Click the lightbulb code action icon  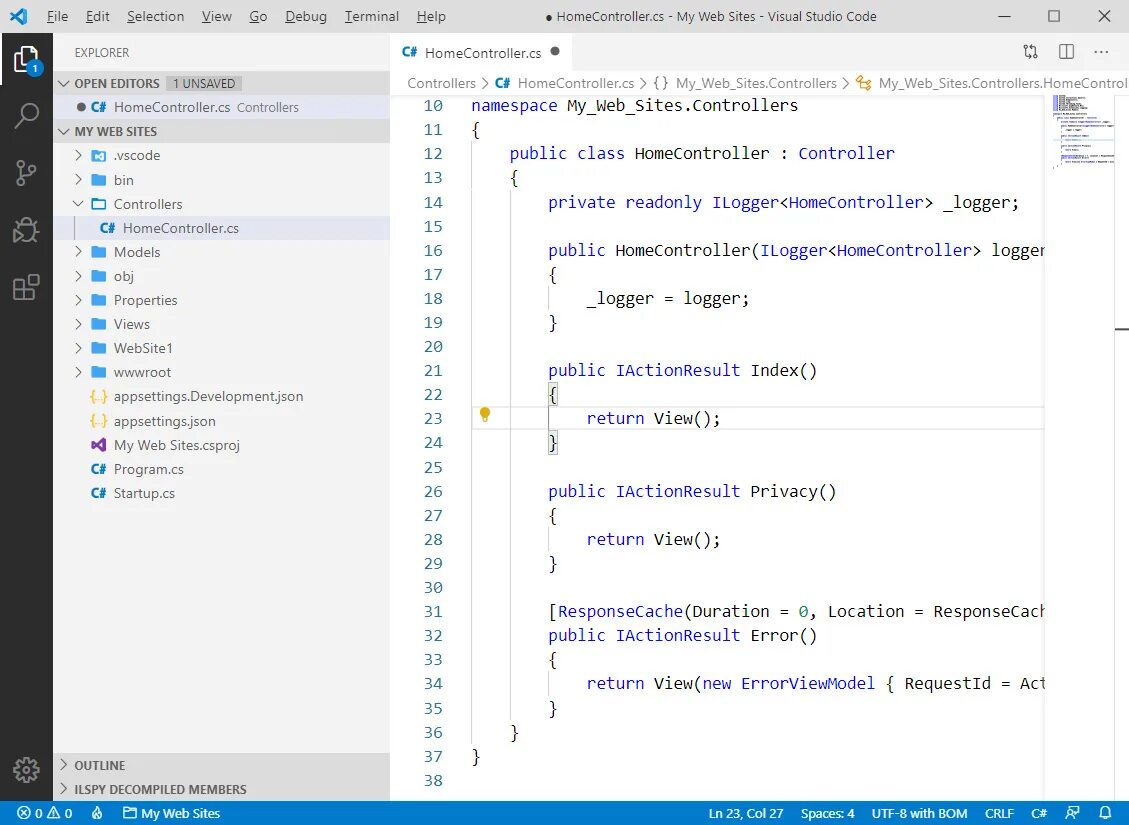point(485,415)
